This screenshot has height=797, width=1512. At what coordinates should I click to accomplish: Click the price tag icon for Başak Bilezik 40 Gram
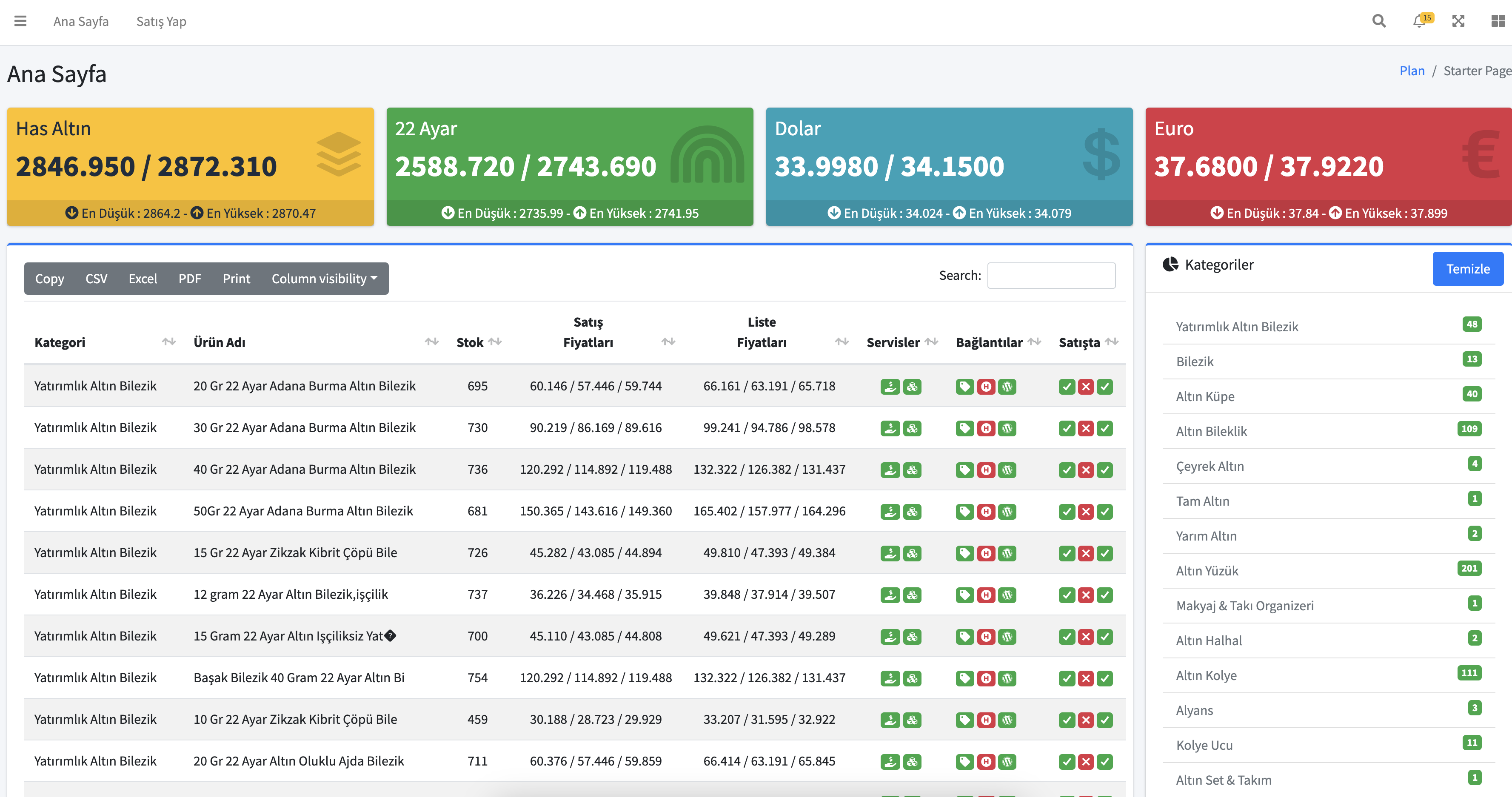[x=964, y=678]
